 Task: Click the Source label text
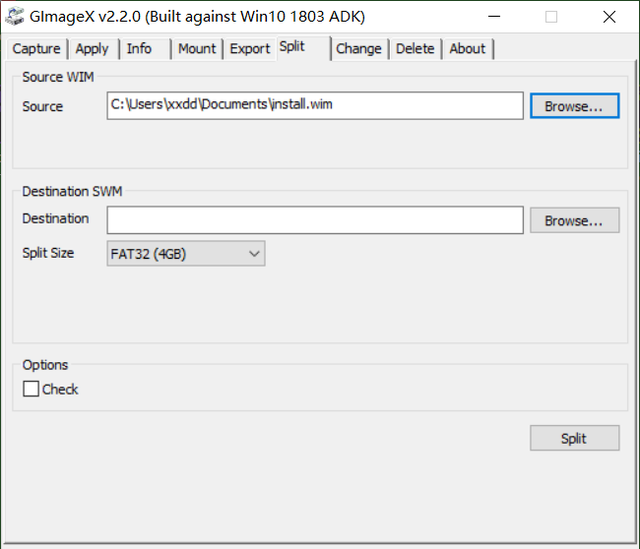pyautogui.click(x=43, y=107)
